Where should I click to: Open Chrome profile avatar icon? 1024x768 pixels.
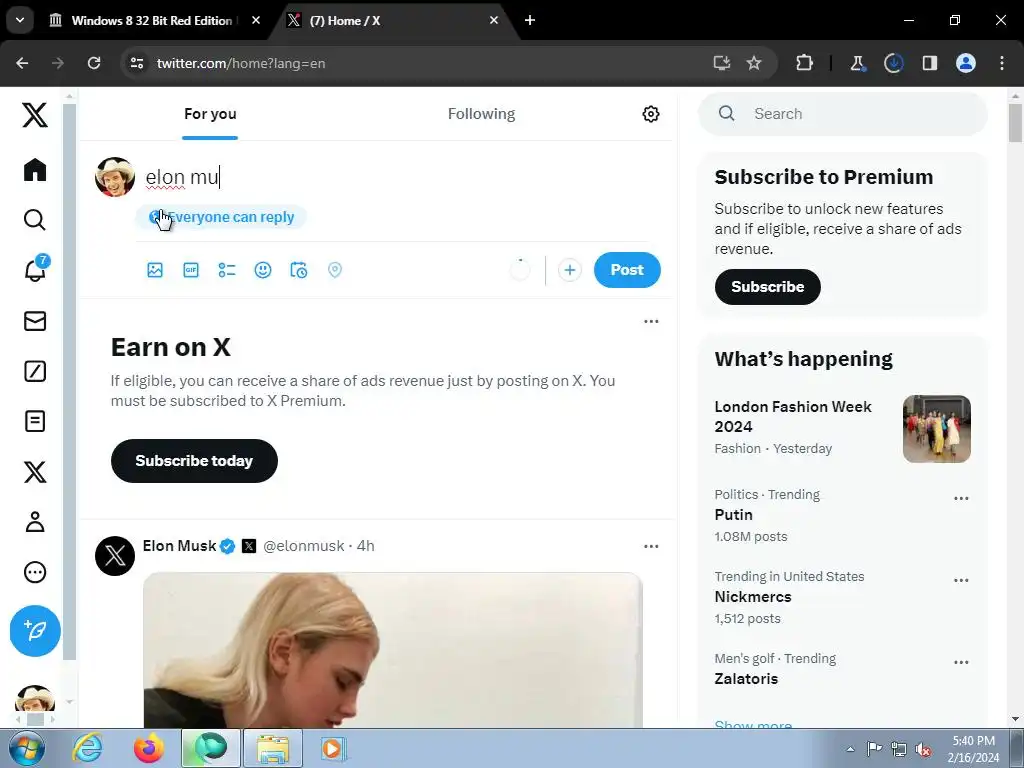(x=966, y=63)
